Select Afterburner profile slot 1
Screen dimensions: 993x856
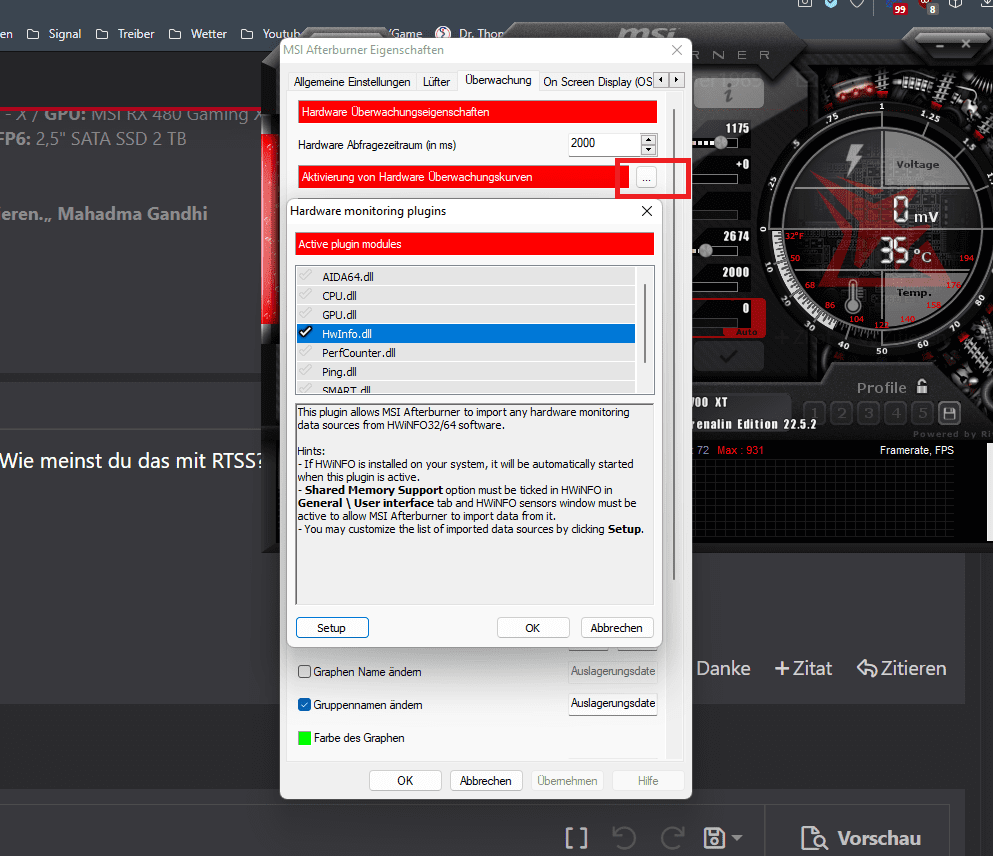tap(815, 413)
